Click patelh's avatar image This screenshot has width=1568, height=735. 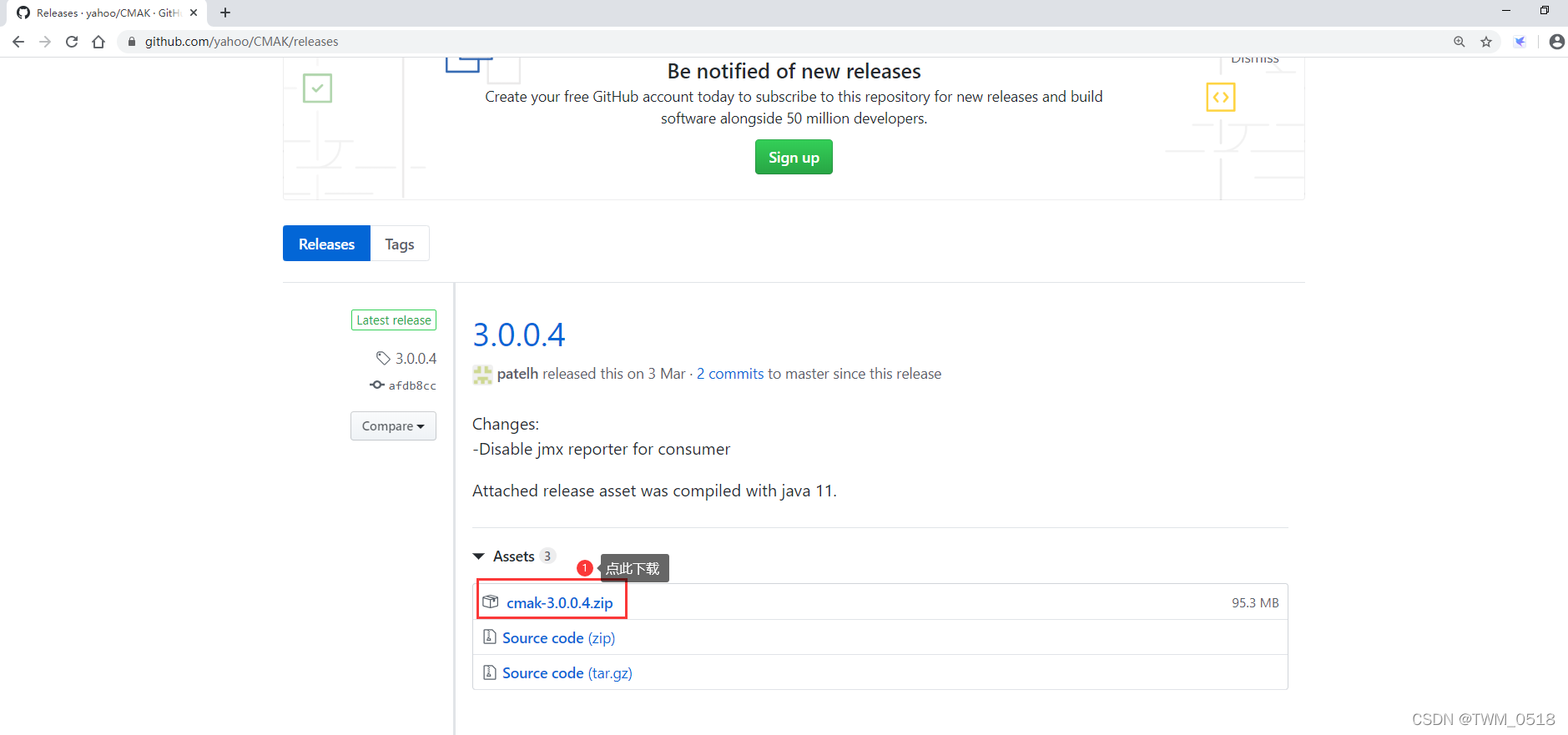(x=482, y=375)
